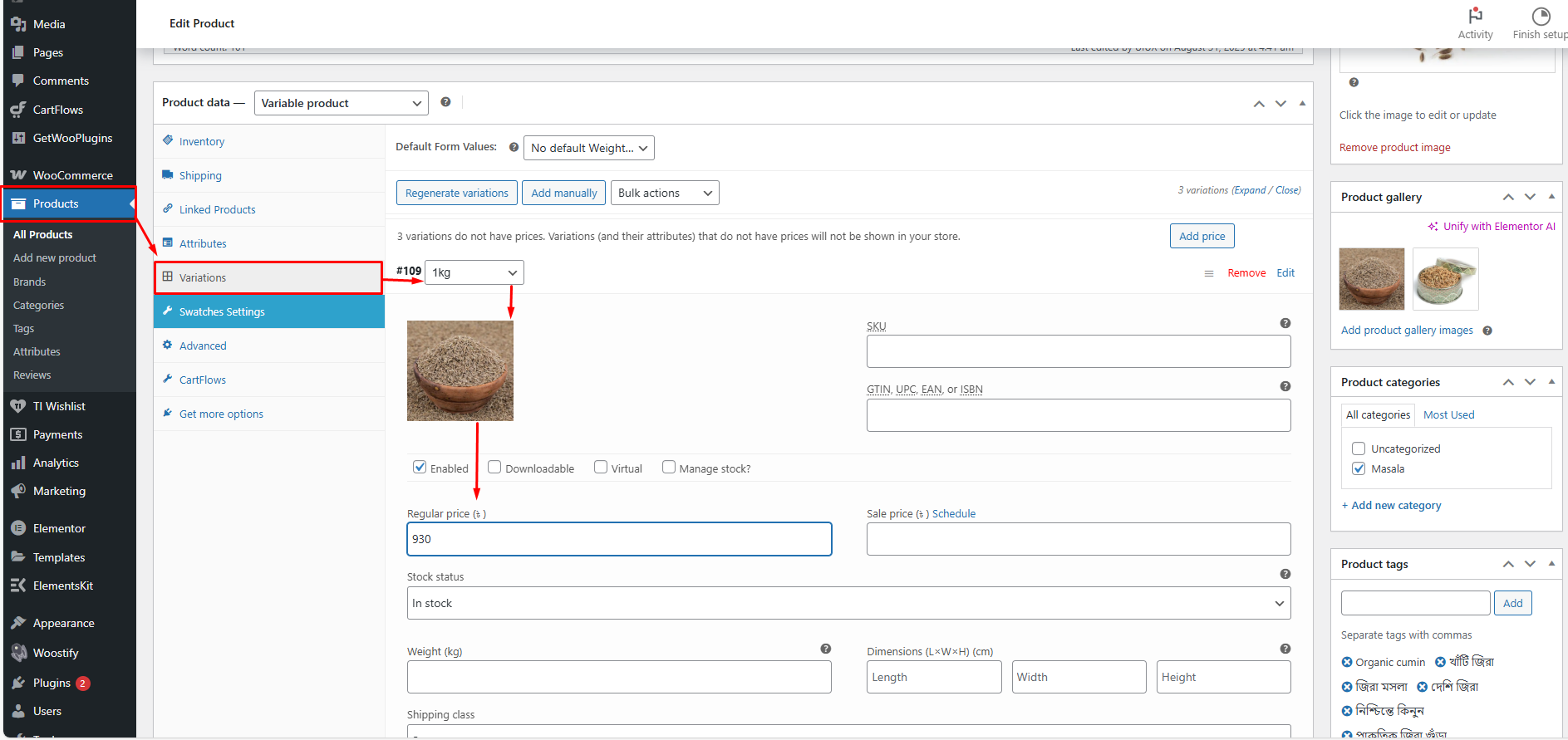Remove the Organic cumin tag
The height and width of the screenshot is (740, 1568).
[x=1347, y=662]
